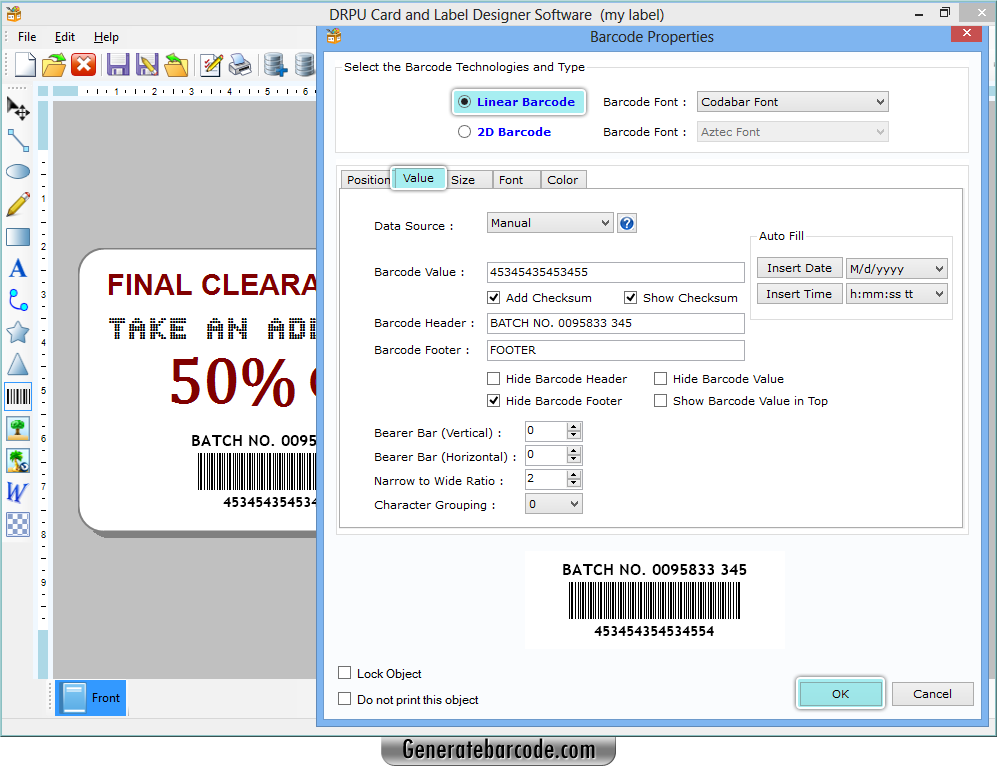The height and width of the screenshot is (766, 997).
Task: Select the 2D Barcode radio button
Action: (465, 132)
